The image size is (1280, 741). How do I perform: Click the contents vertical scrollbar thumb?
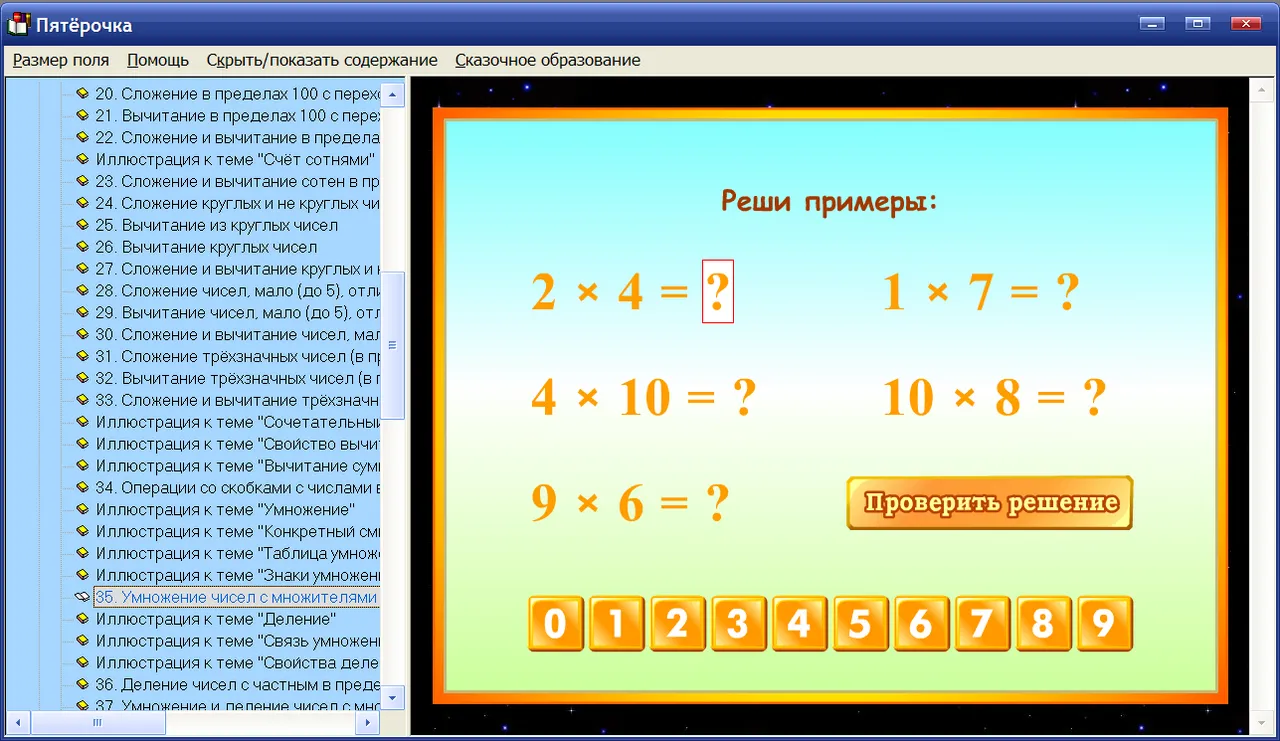click(x=392, y=345)
